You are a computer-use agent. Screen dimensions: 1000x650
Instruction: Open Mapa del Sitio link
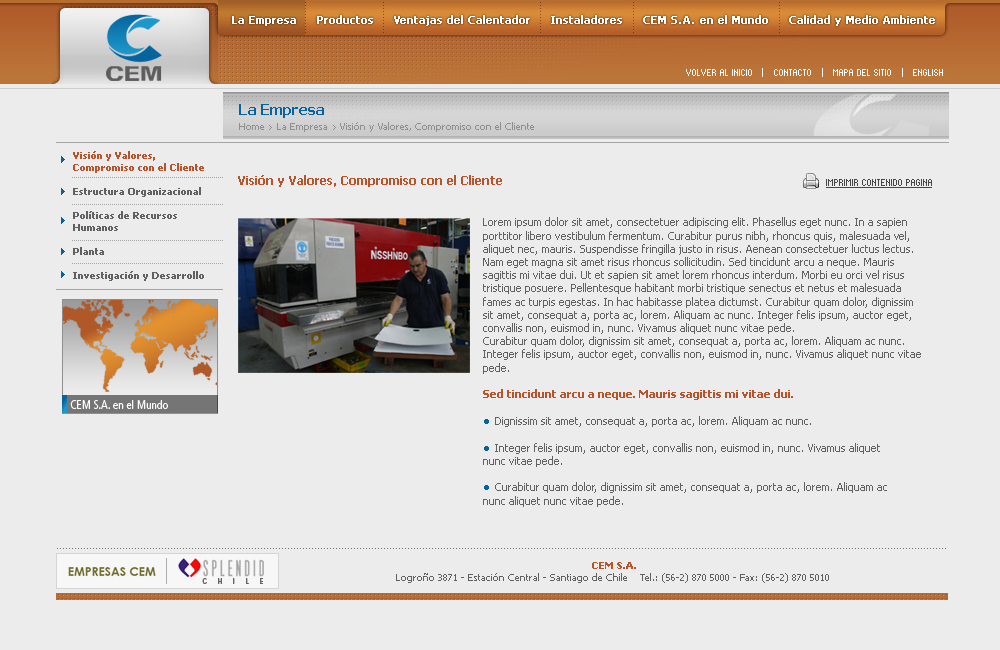click(861, 73)
